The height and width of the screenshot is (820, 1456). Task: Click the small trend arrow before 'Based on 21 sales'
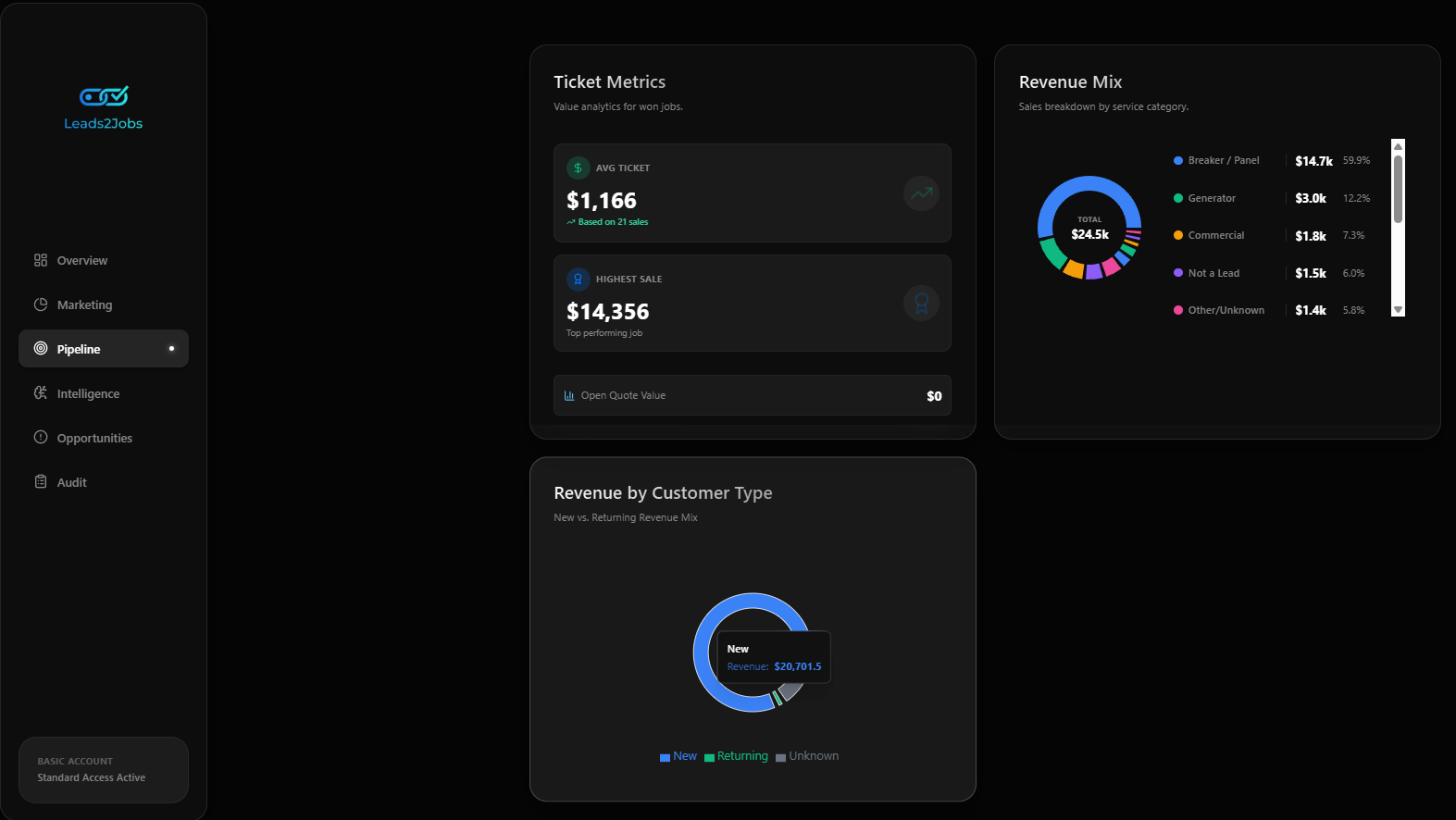coord(571,222)
